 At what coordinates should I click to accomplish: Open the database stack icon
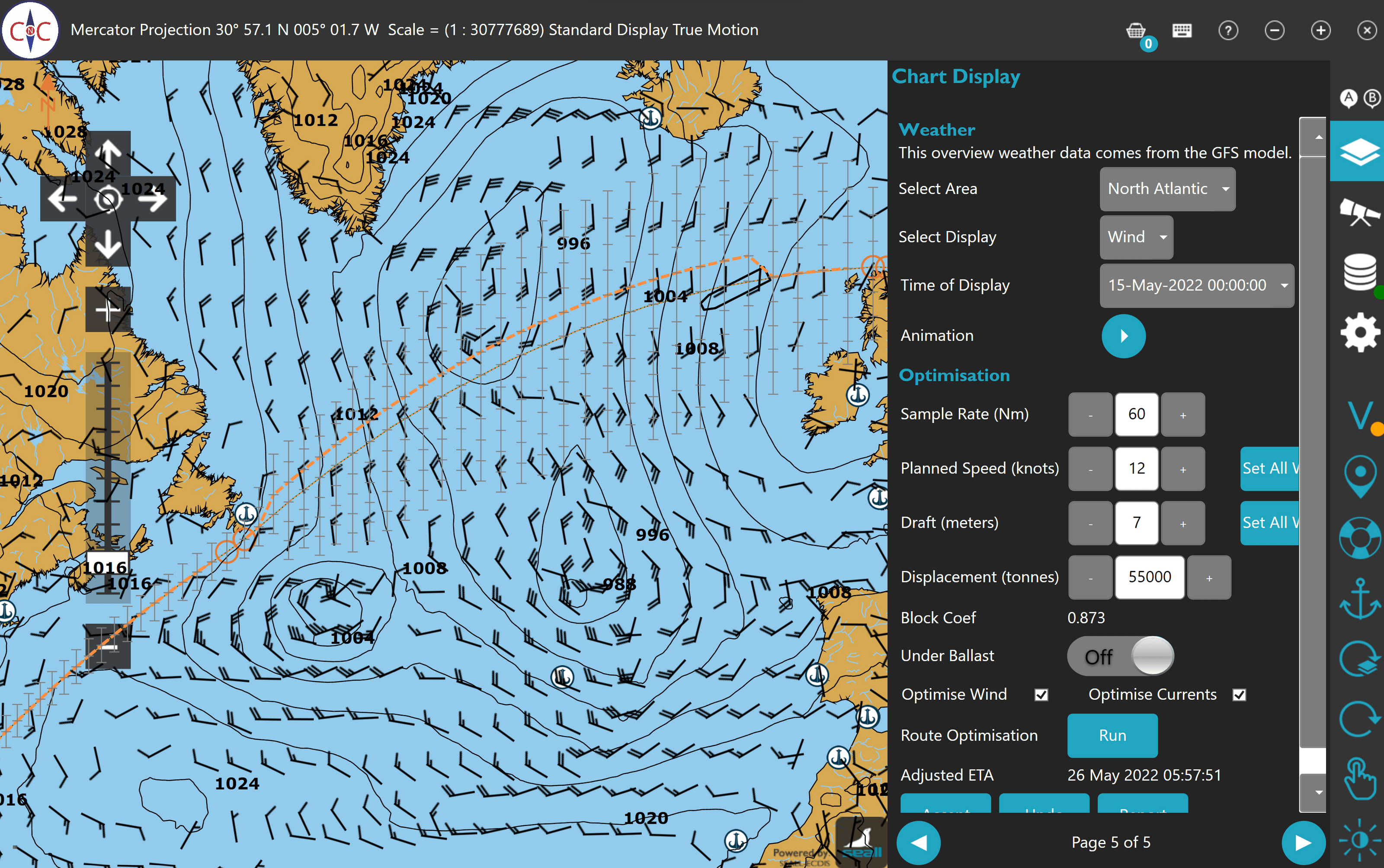(x=1359, y=272)
